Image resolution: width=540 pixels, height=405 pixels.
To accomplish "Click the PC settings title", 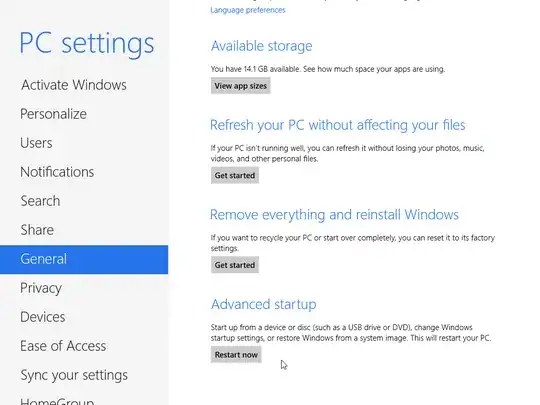I will pos(87,44).
